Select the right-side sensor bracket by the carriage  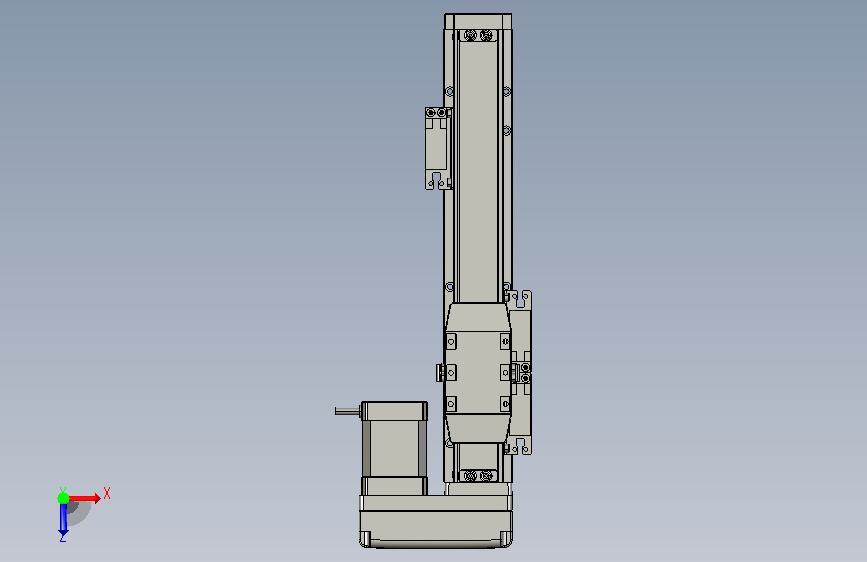coord(520,372)
